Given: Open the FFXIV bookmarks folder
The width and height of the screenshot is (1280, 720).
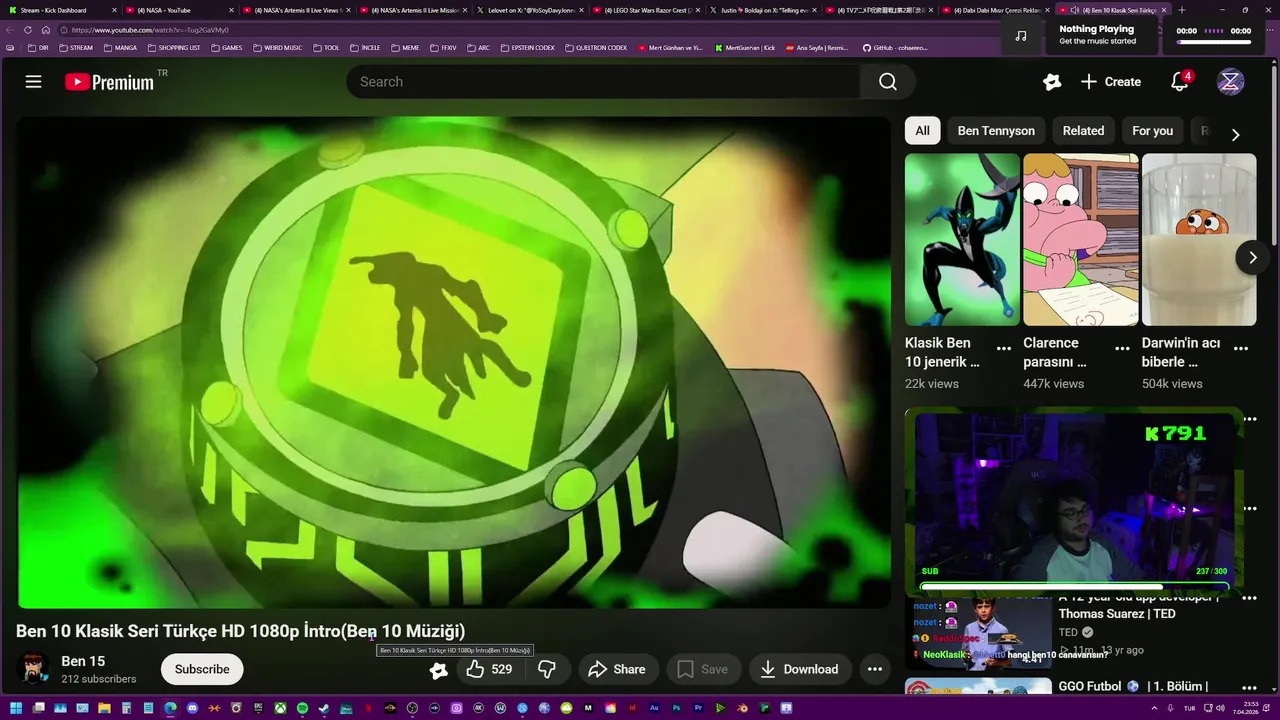Looking at the screenshot, I should (445, 48).
